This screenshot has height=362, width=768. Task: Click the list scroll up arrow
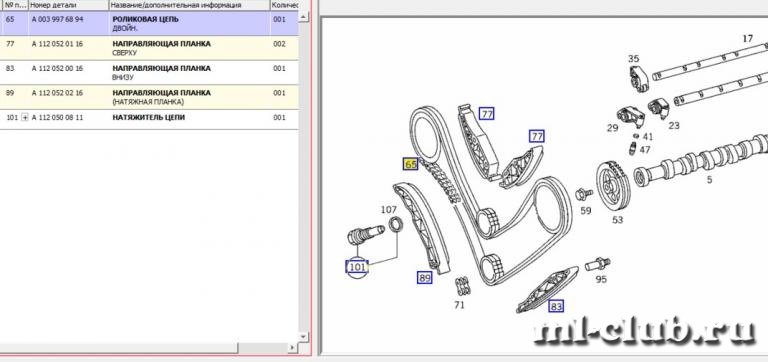[x=304, y=17]
